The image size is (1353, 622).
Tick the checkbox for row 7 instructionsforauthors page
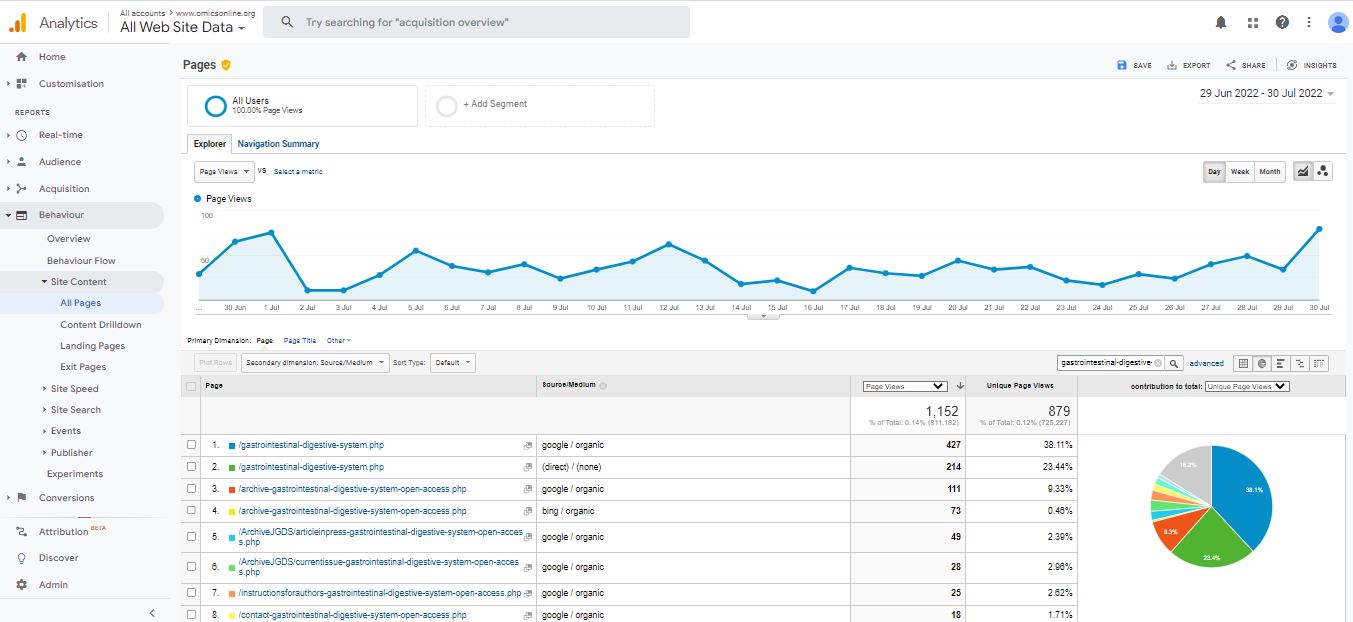coord(191,593)
